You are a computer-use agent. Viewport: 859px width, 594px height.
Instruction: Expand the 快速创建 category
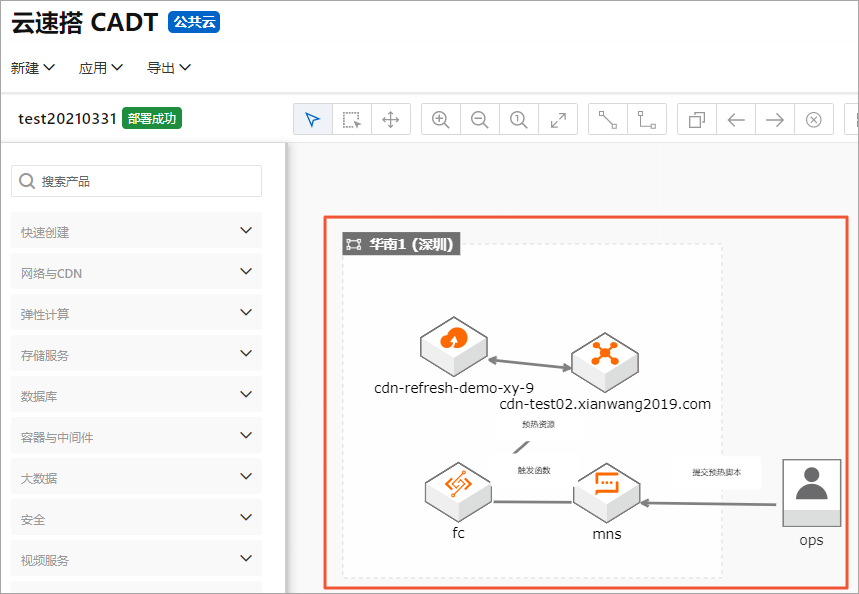click(136, 231)
